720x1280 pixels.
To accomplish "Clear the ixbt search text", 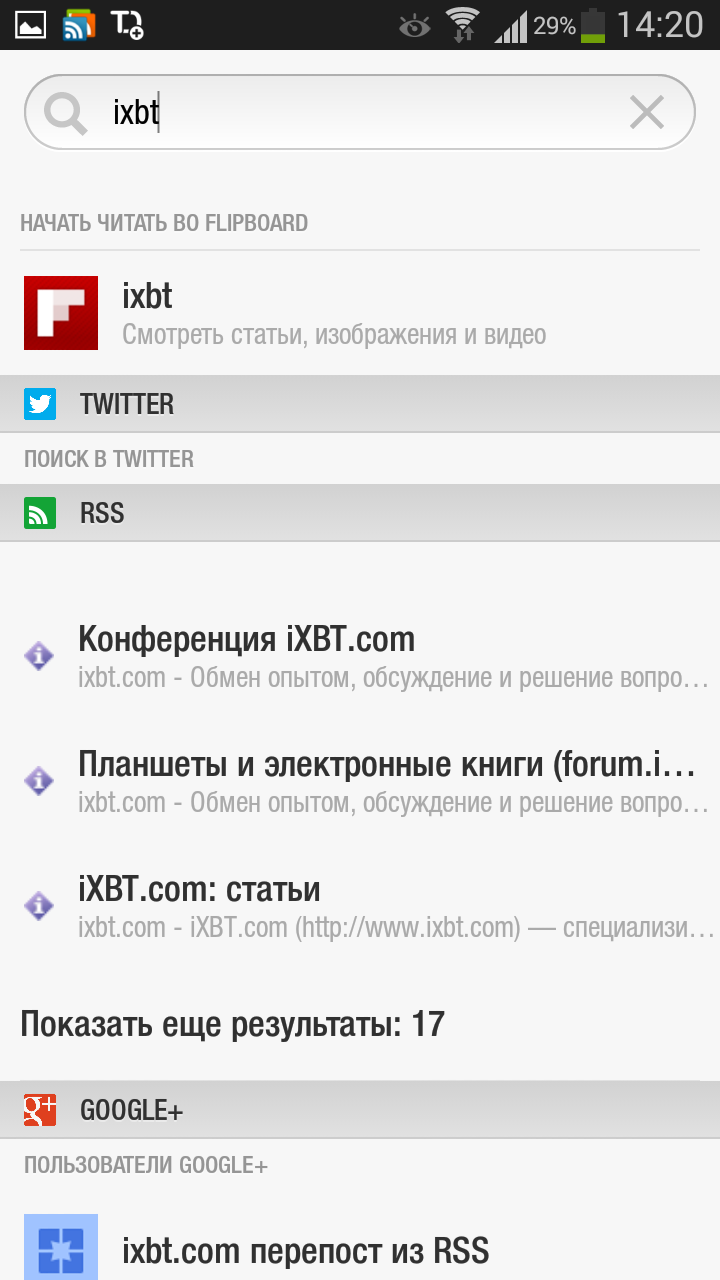I will [647, 113].
